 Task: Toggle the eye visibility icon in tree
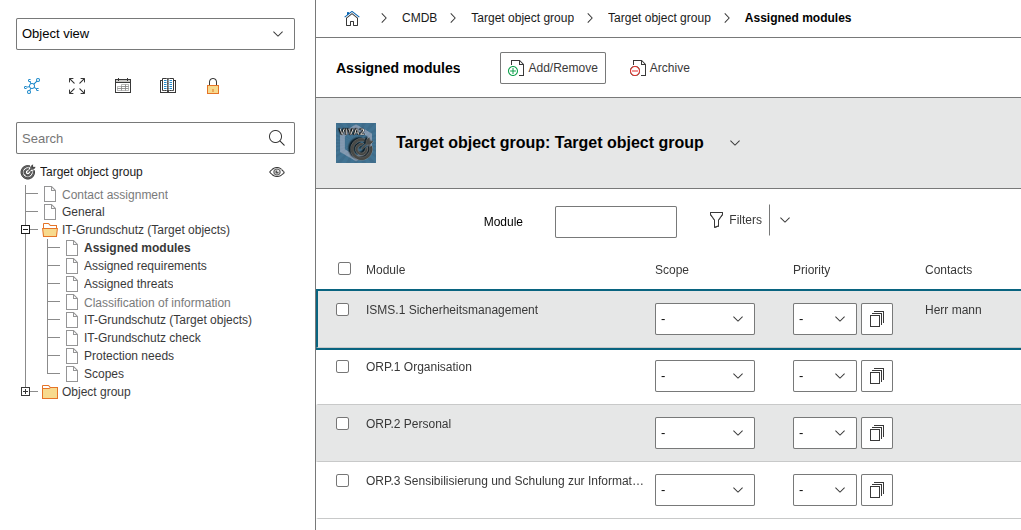[x=277, y=172]
